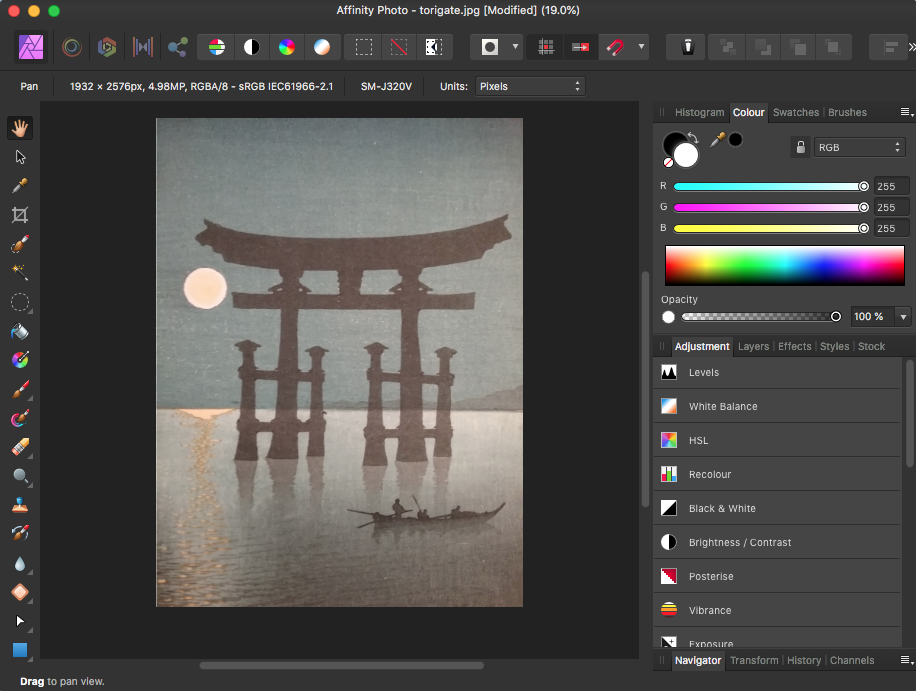Switch to the History tab
The height and width of the screenshot is (691, 916).
pyautogui.click(x=804, y=660)
